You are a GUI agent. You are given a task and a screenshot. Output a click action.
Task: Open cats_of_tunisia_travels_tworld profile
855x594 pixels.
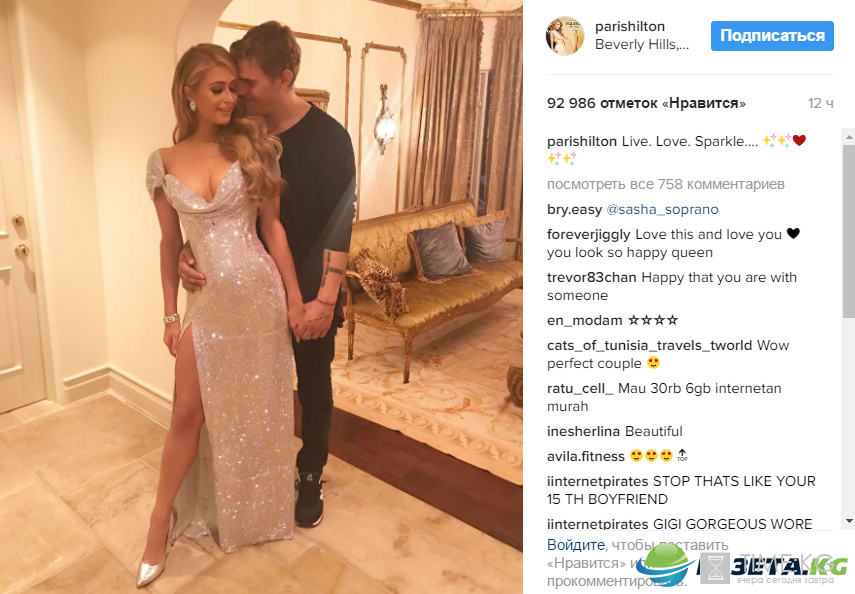pyautogui.click(x=649, y=345)
